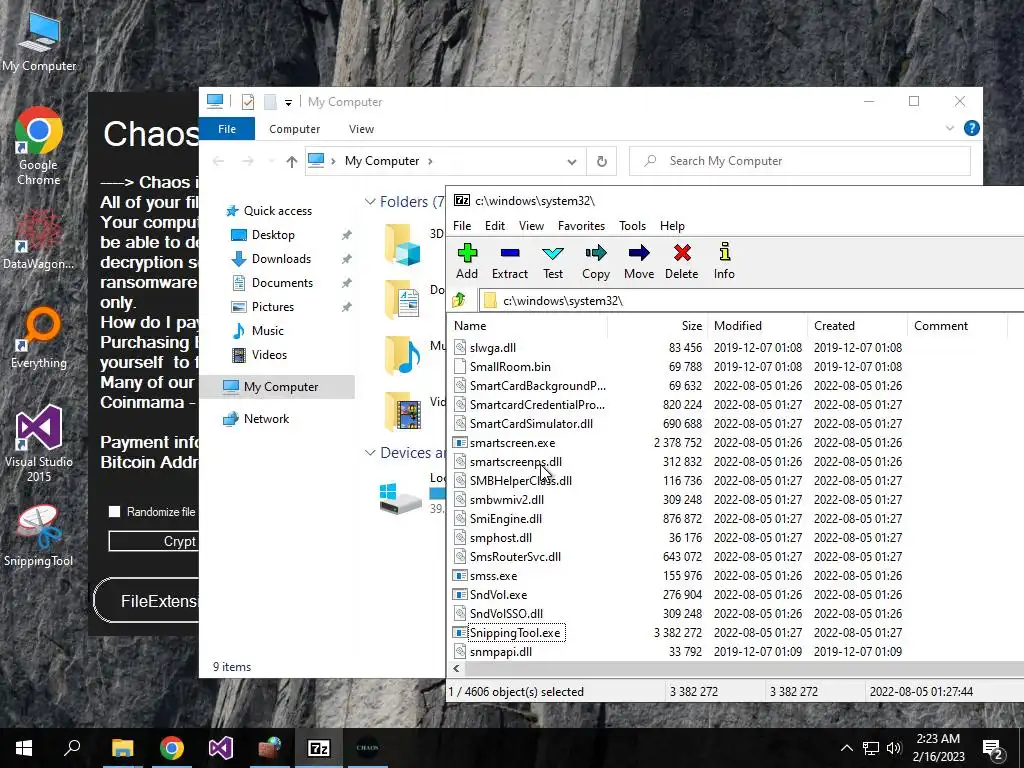Click the Copy toolbar icon in 7-Zip
This screenshot has width=1024, height=768.
[x=596, y=261]
